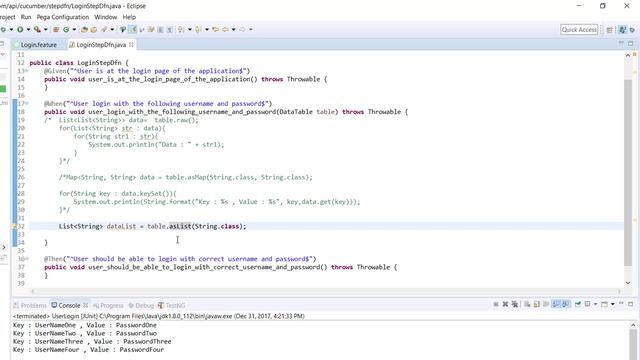Switch to the Debug view tab
Viewport: 640px width, 360px height.
pos(141,305)
